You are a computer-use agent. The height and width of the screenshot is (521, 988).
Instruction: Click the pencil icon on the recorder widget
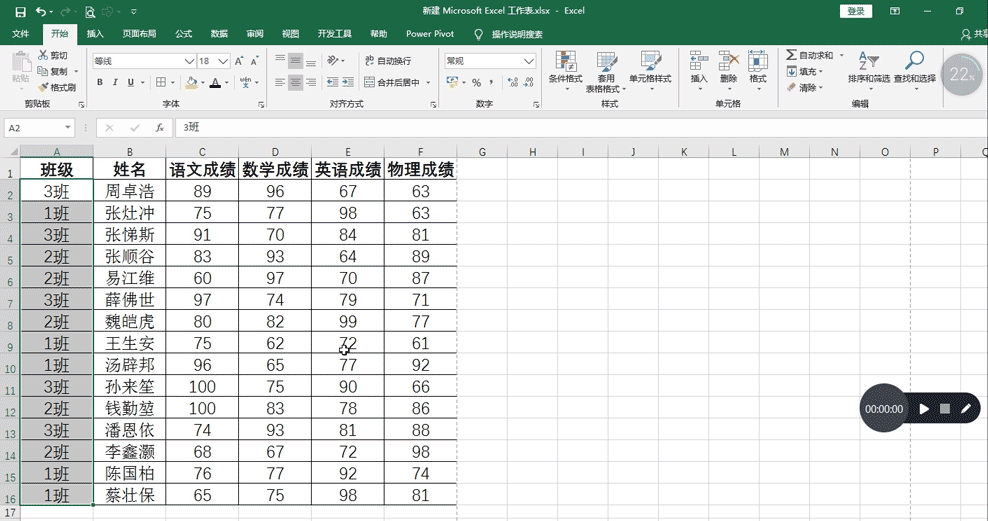[965, 409]
